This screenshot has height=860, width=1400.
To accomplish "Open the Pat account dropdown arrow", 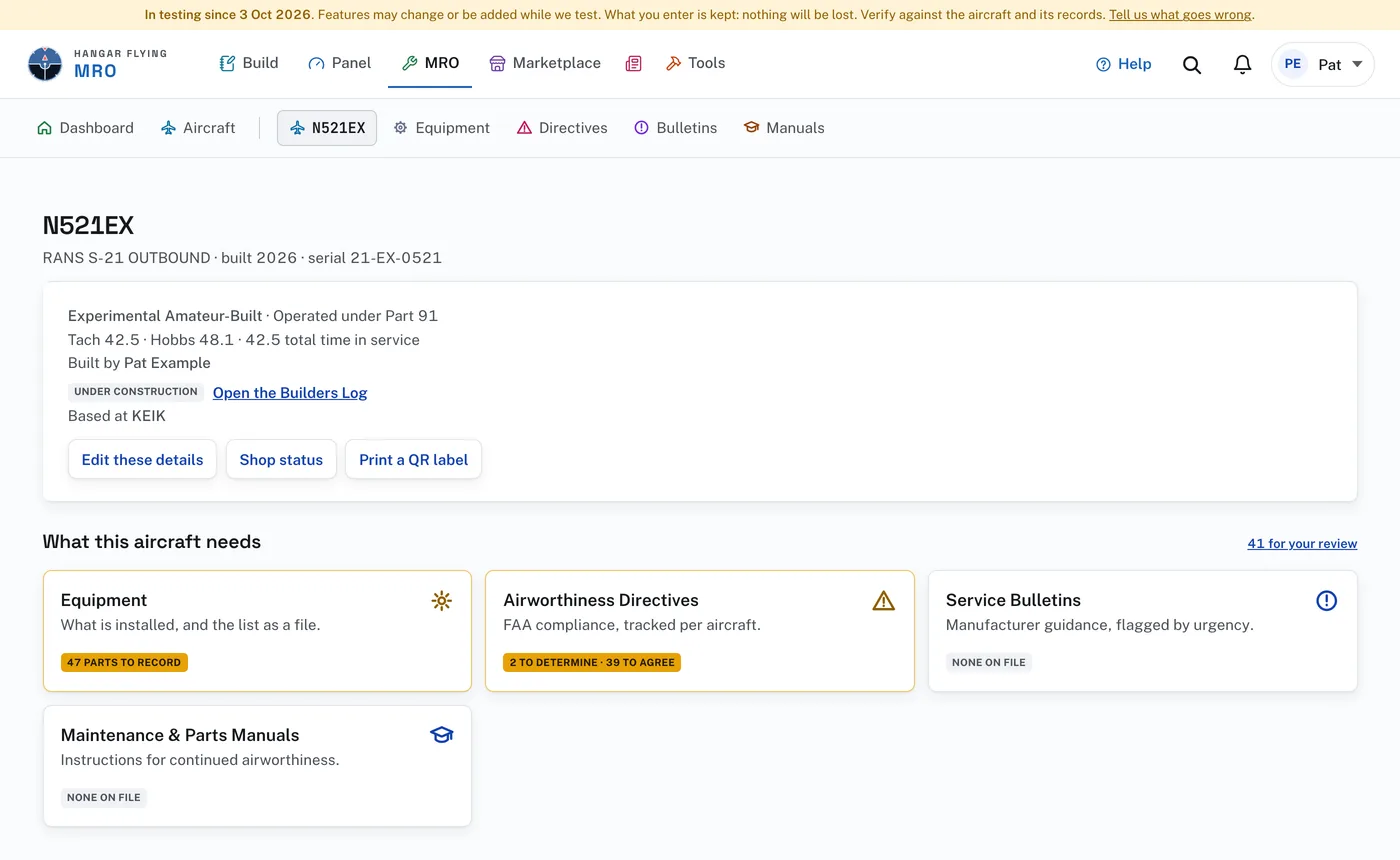I will coord(1357,64).
